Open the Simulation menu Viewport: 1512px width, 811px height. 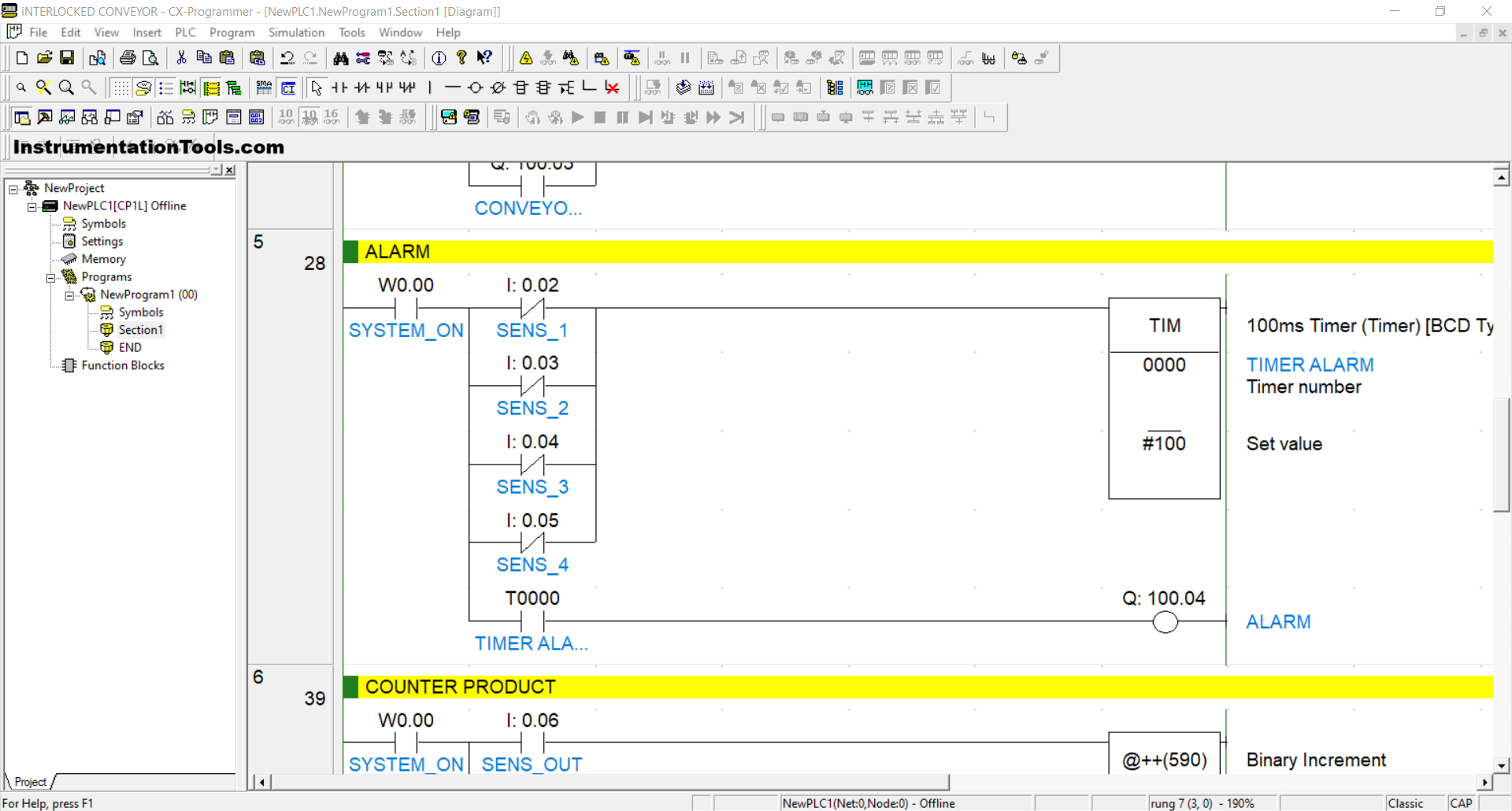(296, 32)
